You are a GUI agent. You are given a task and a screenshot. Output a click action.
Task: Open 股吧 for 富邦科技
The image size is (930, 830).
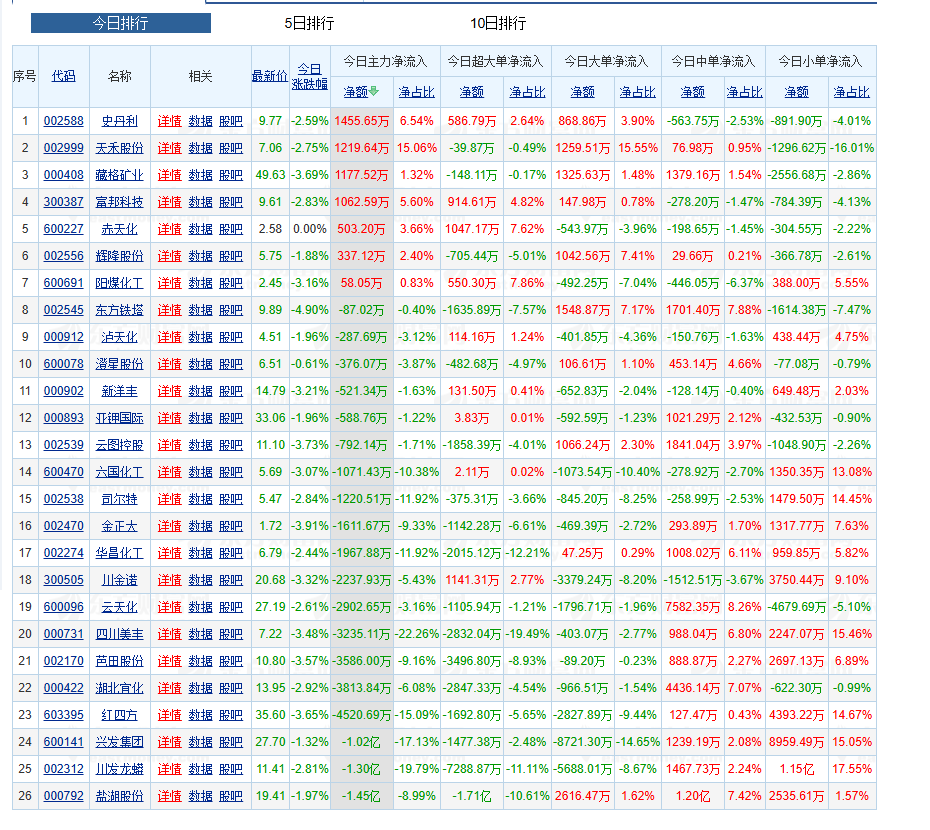point(231,202)
